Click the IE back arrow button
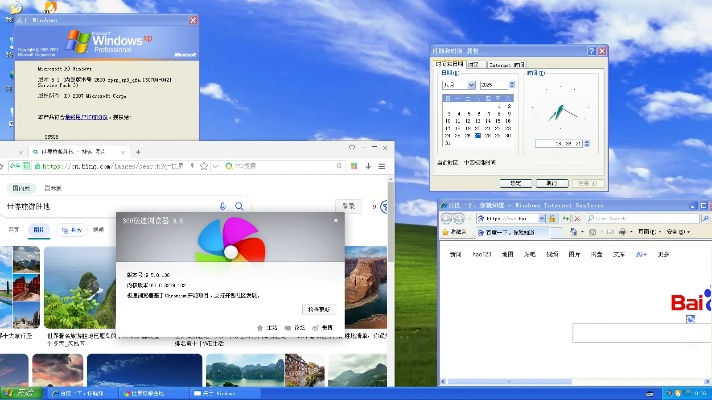This screenshot has height=400, width=712. click(x=447, y=219)
